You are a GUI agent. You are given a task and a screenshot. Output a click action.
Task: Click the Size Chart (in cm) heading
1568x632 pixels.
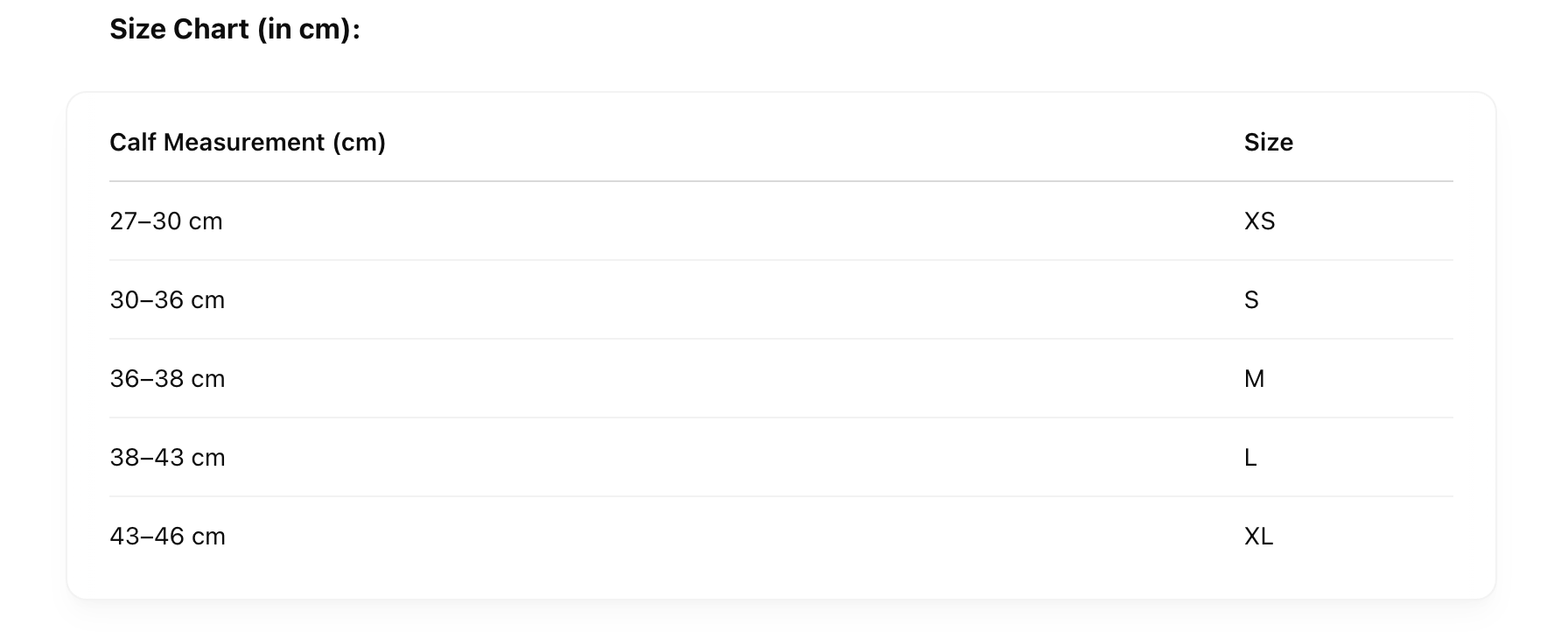click(234, 30)
